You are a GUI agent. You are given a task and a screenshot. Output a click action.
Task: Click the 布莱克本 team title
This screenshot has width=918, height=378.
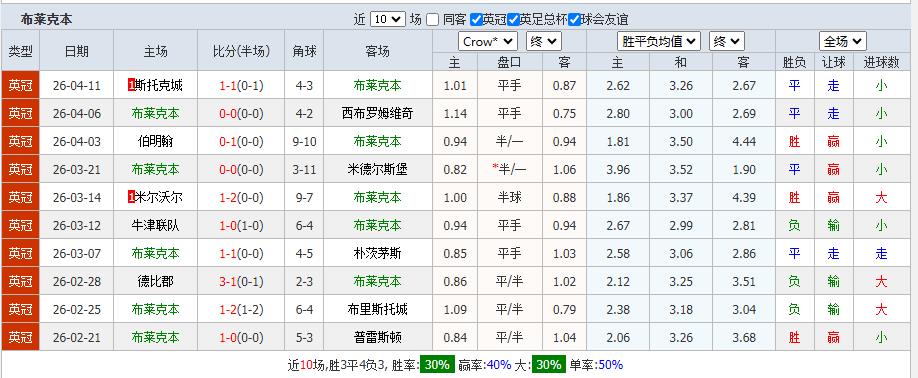pyautogui.click(x=46, y=19)
